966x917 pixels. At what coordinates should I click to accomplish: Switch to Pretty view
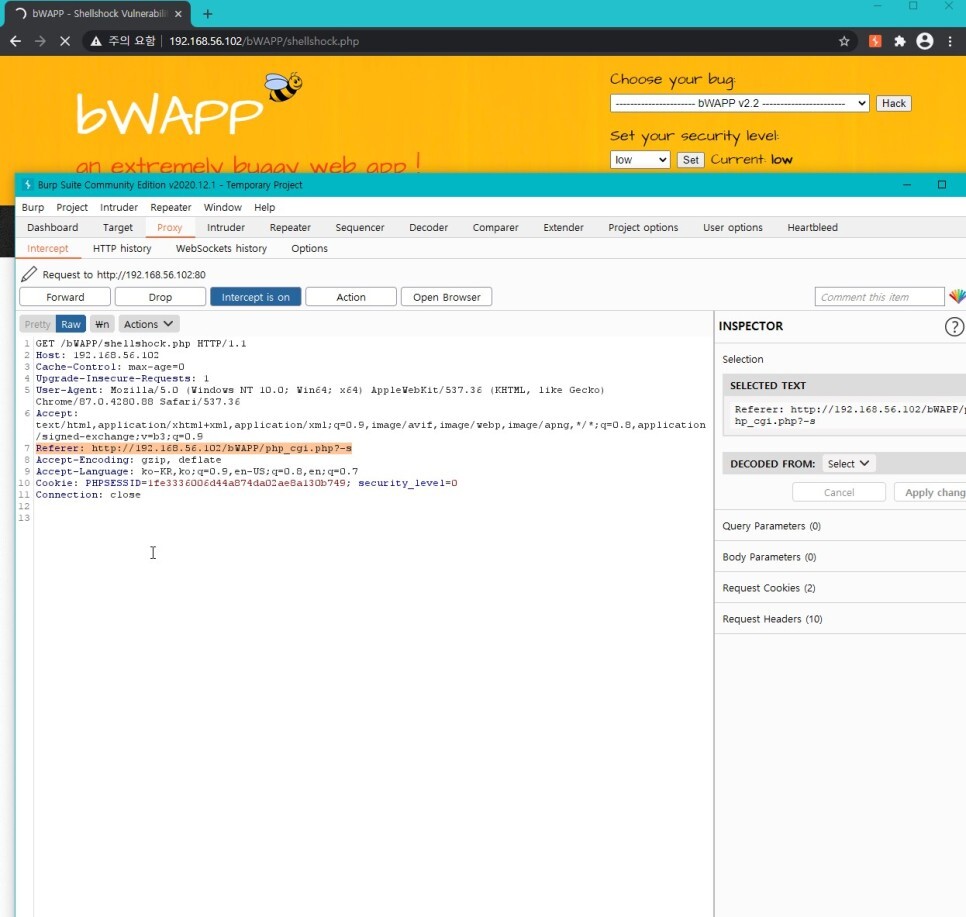(38, 324)
